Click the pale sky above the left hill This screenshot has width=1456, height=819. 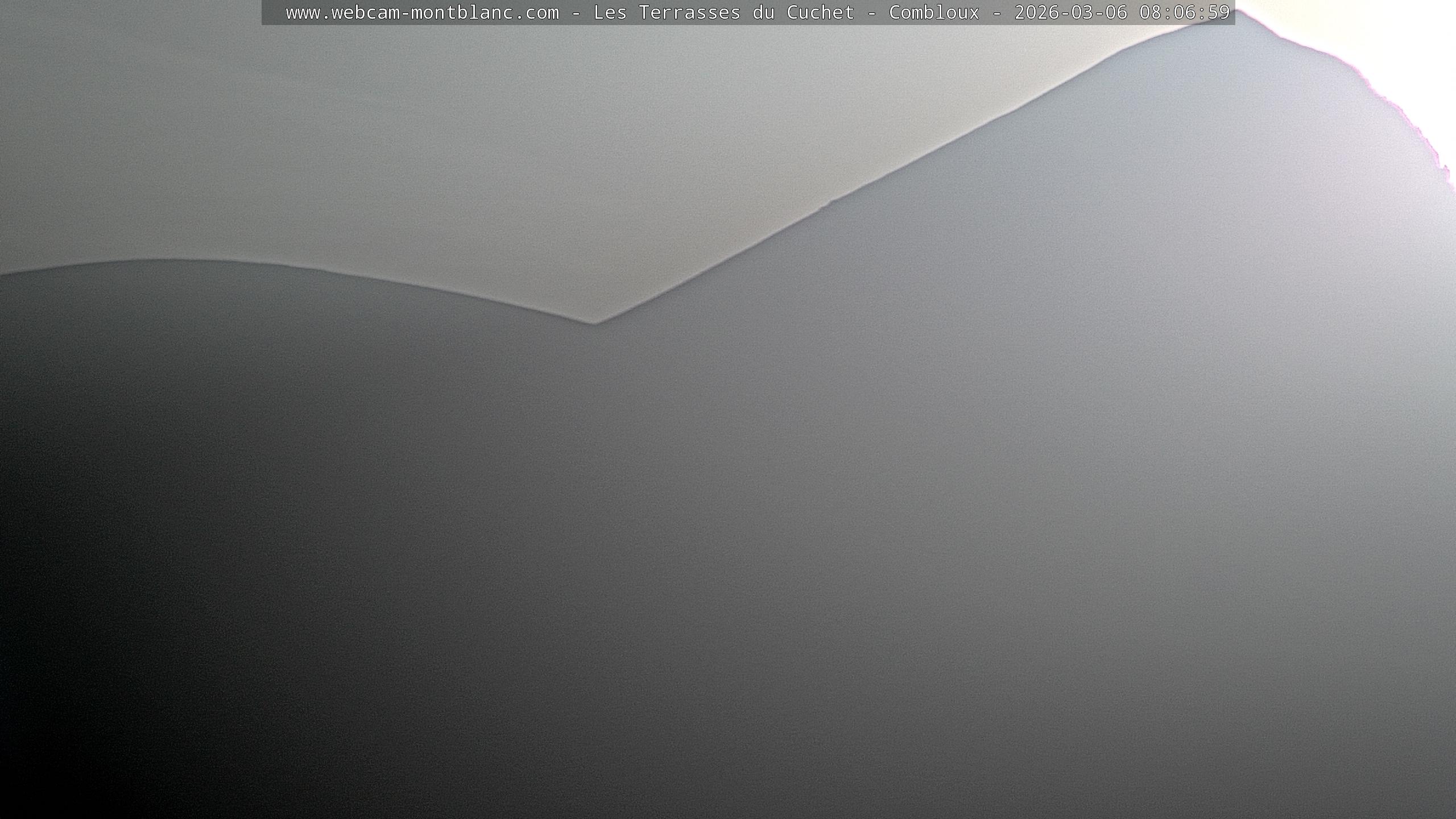(171, 142)
